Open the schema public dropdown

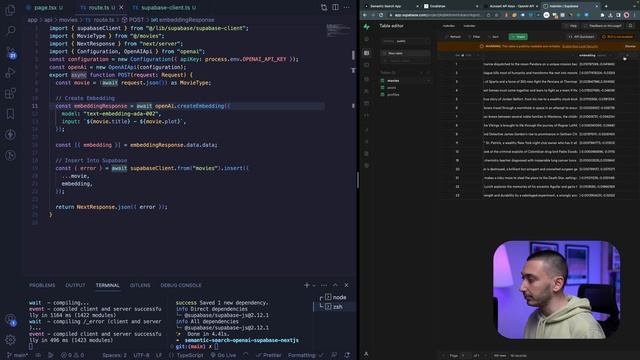point(406,41)
